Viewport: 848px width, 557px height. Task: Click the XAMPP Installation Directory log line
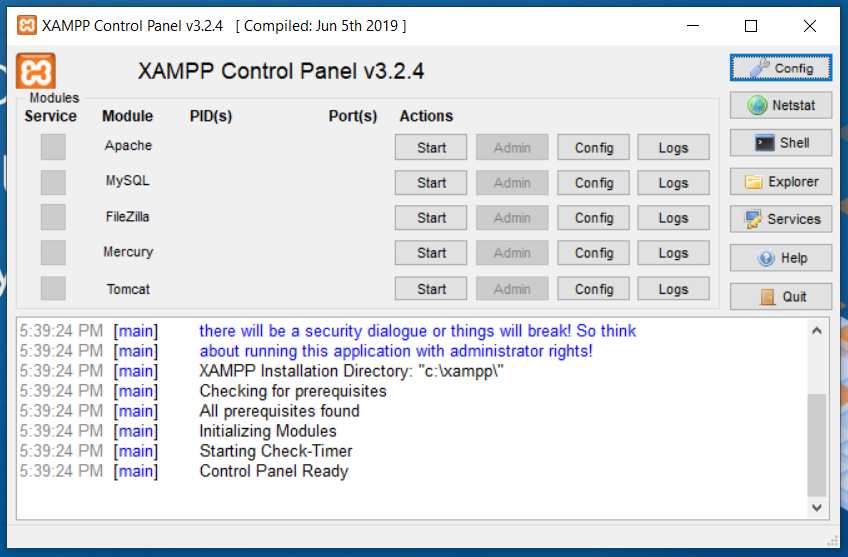[352, 371]
